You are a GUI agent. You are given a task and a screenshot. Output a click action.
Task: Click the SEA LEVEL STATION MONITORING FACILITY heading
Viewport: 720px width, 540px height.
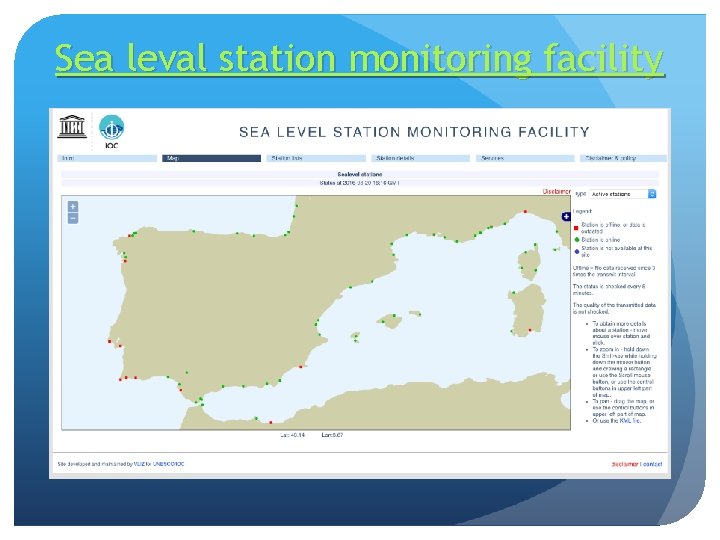[x=414, y=132]
